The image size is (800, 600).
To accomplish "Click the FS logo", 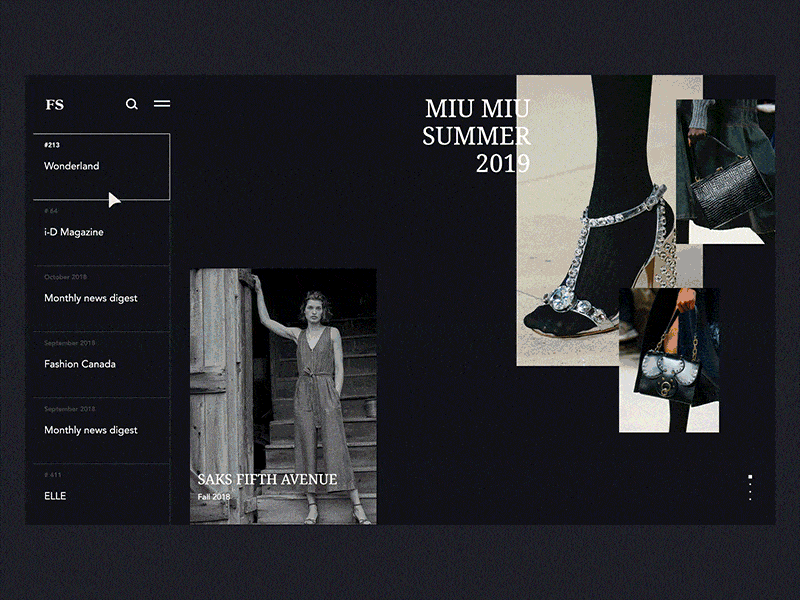I will [x=55, y=104].
